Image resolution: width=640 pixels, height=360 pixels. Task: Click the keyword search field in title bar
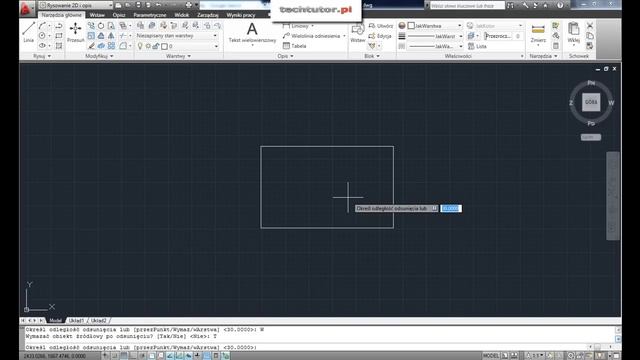point(467,5)
